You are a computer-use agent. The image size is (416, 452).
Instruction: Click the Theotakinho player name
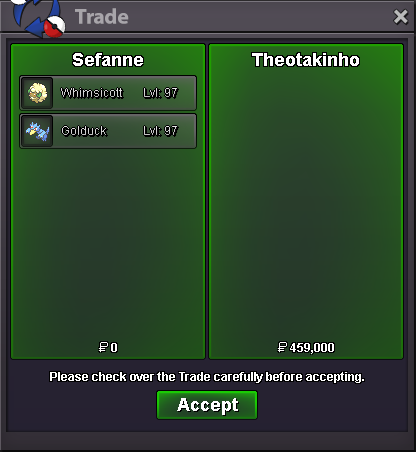(x=306, y=60)
